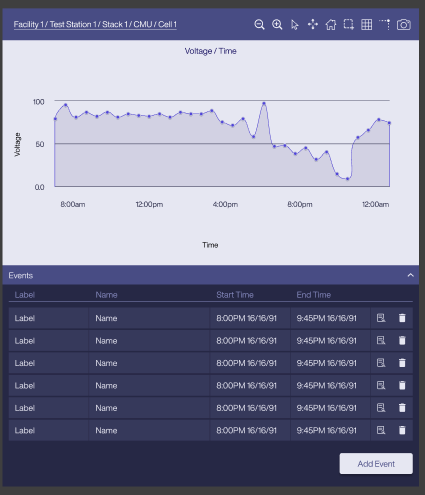Open Facility 1 in the breadcrumb
425x495 pixels.
(29, 24)
